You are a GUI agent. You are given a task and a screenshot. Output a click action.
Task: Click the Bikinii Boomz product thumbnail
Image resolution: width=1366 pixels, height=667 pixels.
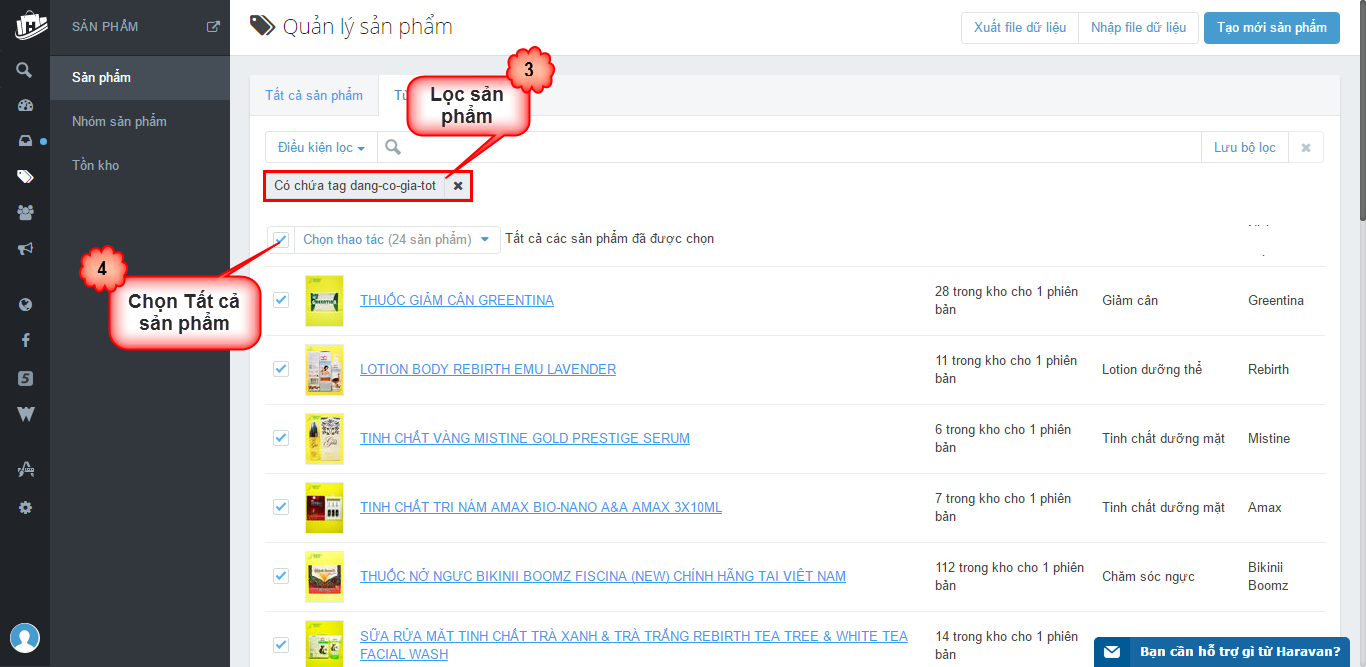click(324, 577)
